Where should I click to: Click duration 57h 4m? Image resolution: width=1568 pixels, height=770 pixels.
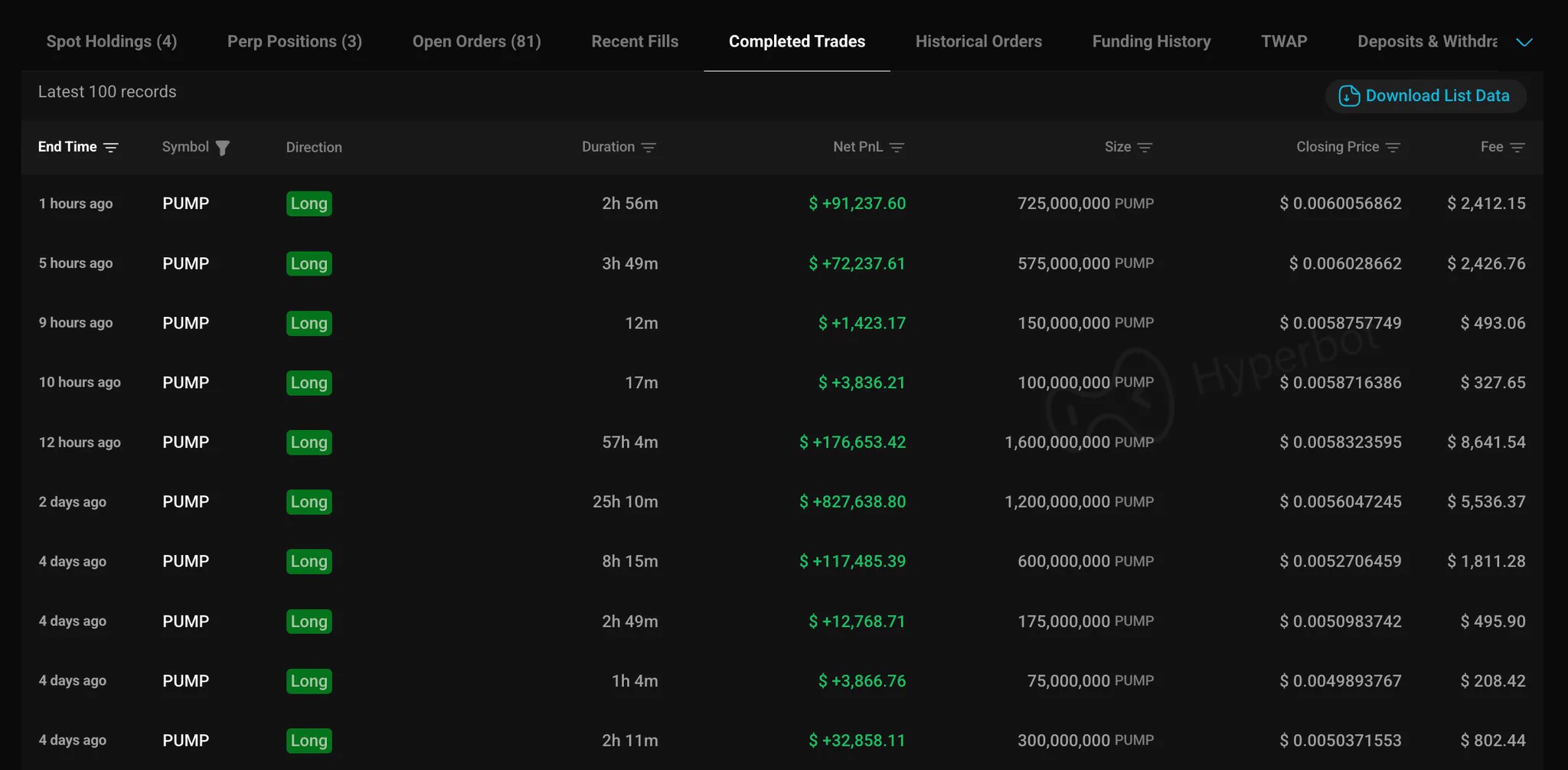(630, 442)
